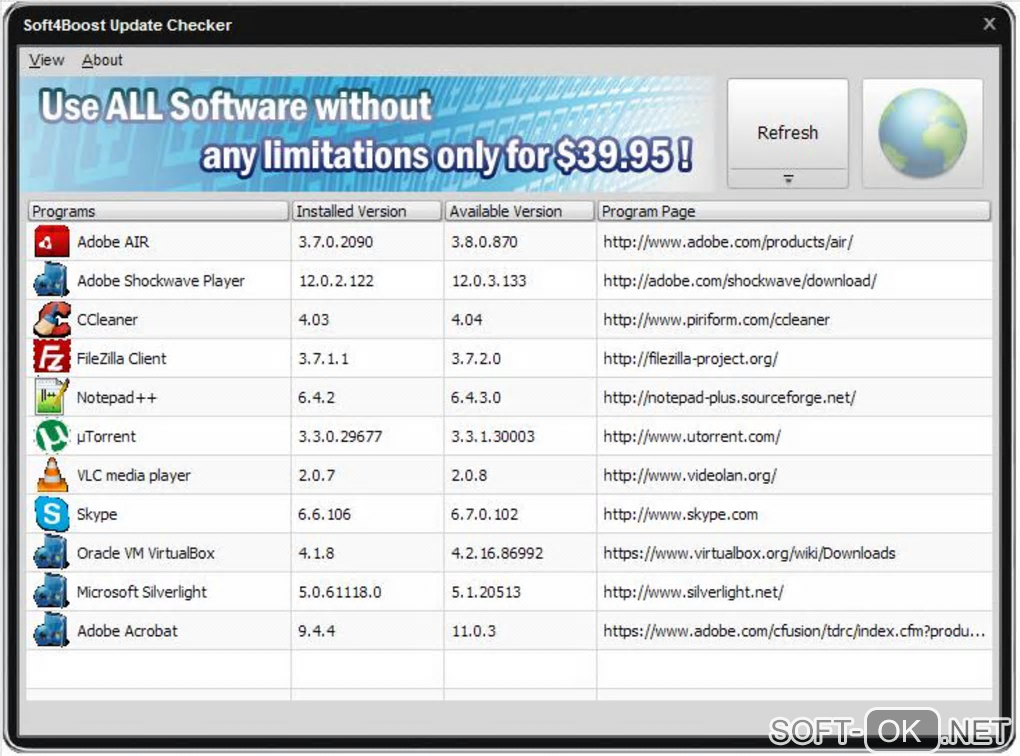
Task: Open the piriform.com/ccleaner link
Action: click(x=716, y=319)
